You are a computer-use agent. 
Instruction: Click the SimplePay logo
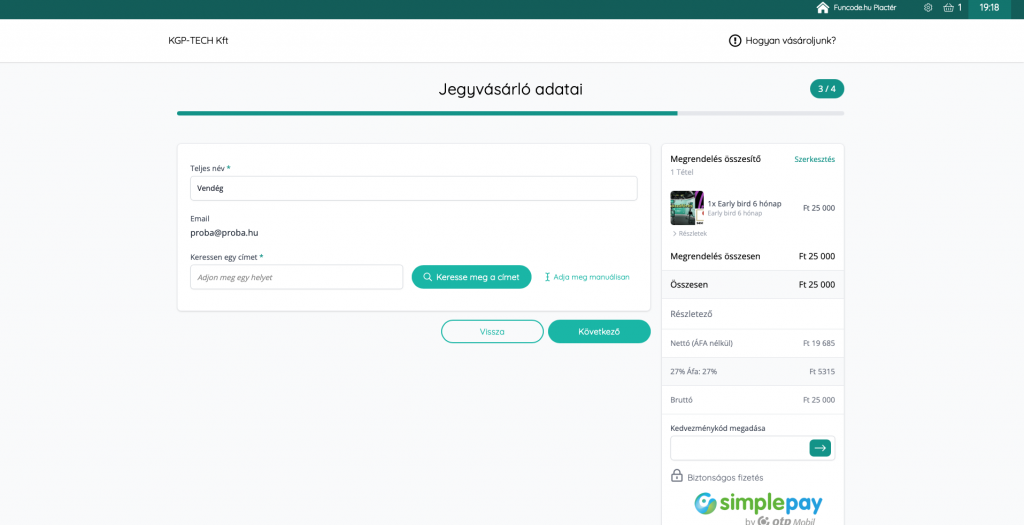pyautogui.click(x=758, y=504)
